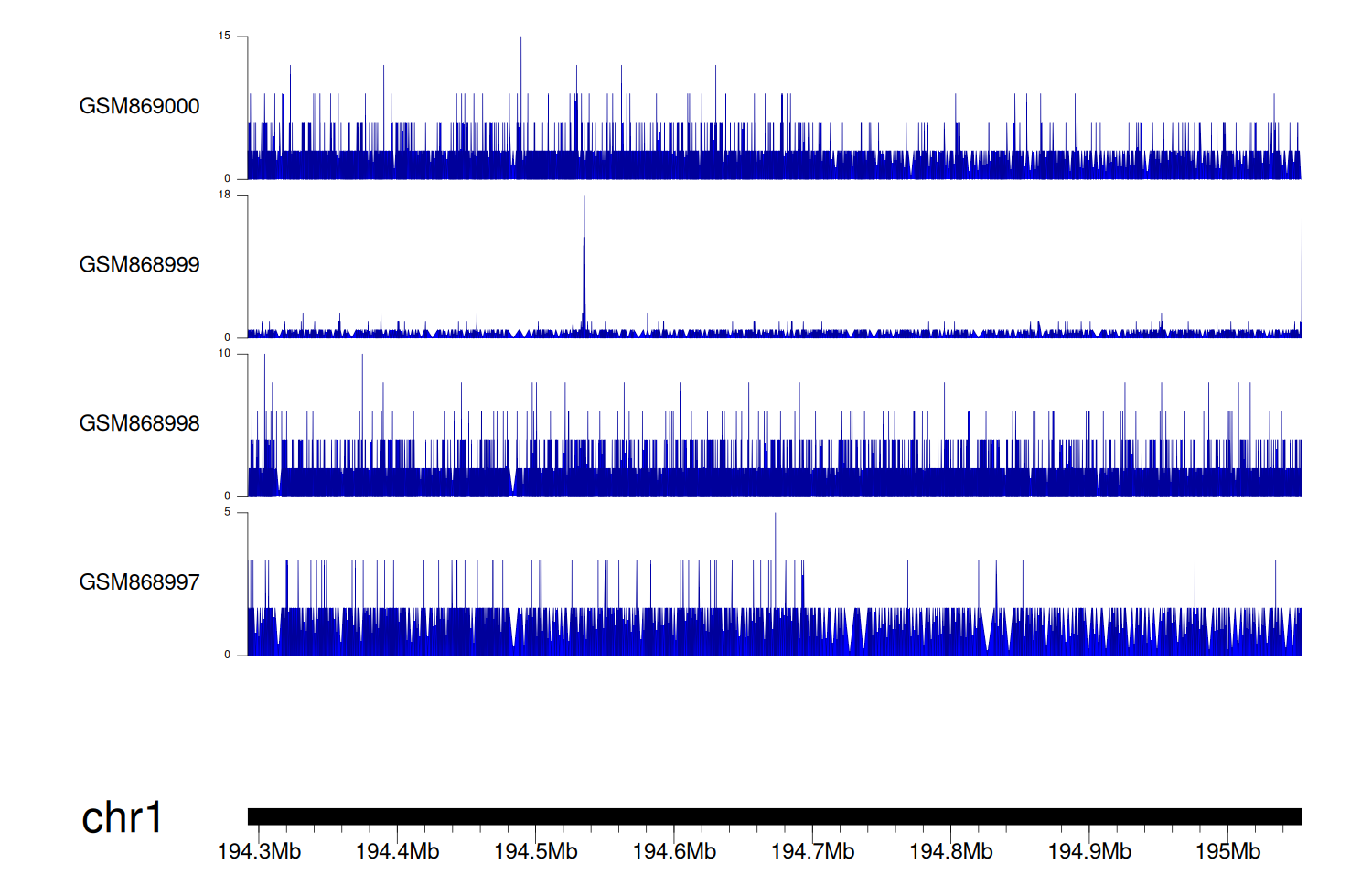Click the 194.5Mb position label
Screen dimensions: 1372x896
tap(535, 851)
